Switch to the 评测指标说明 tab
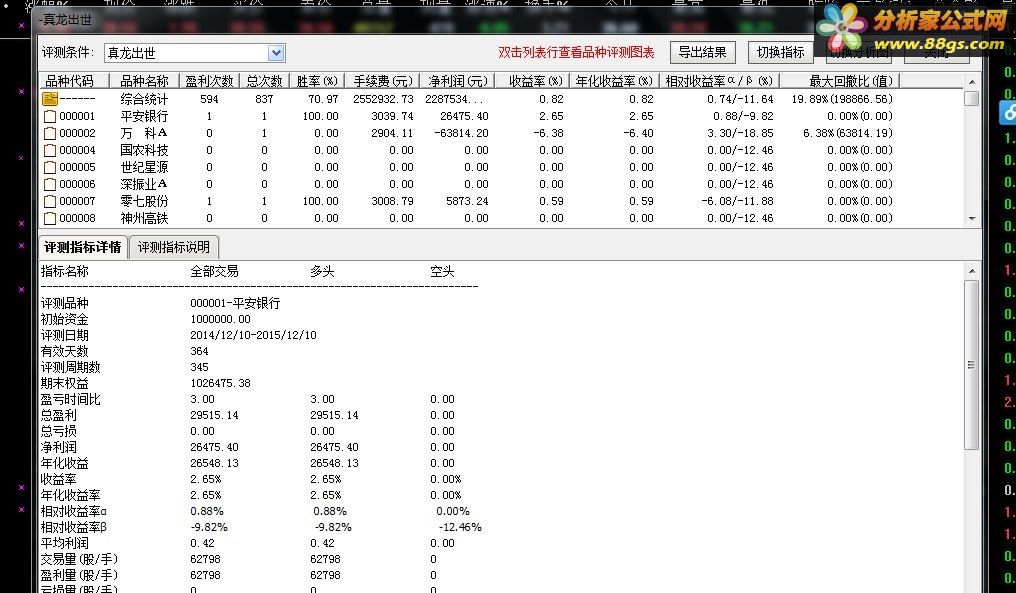This screenshot has height=593, width=1016. 174,248
